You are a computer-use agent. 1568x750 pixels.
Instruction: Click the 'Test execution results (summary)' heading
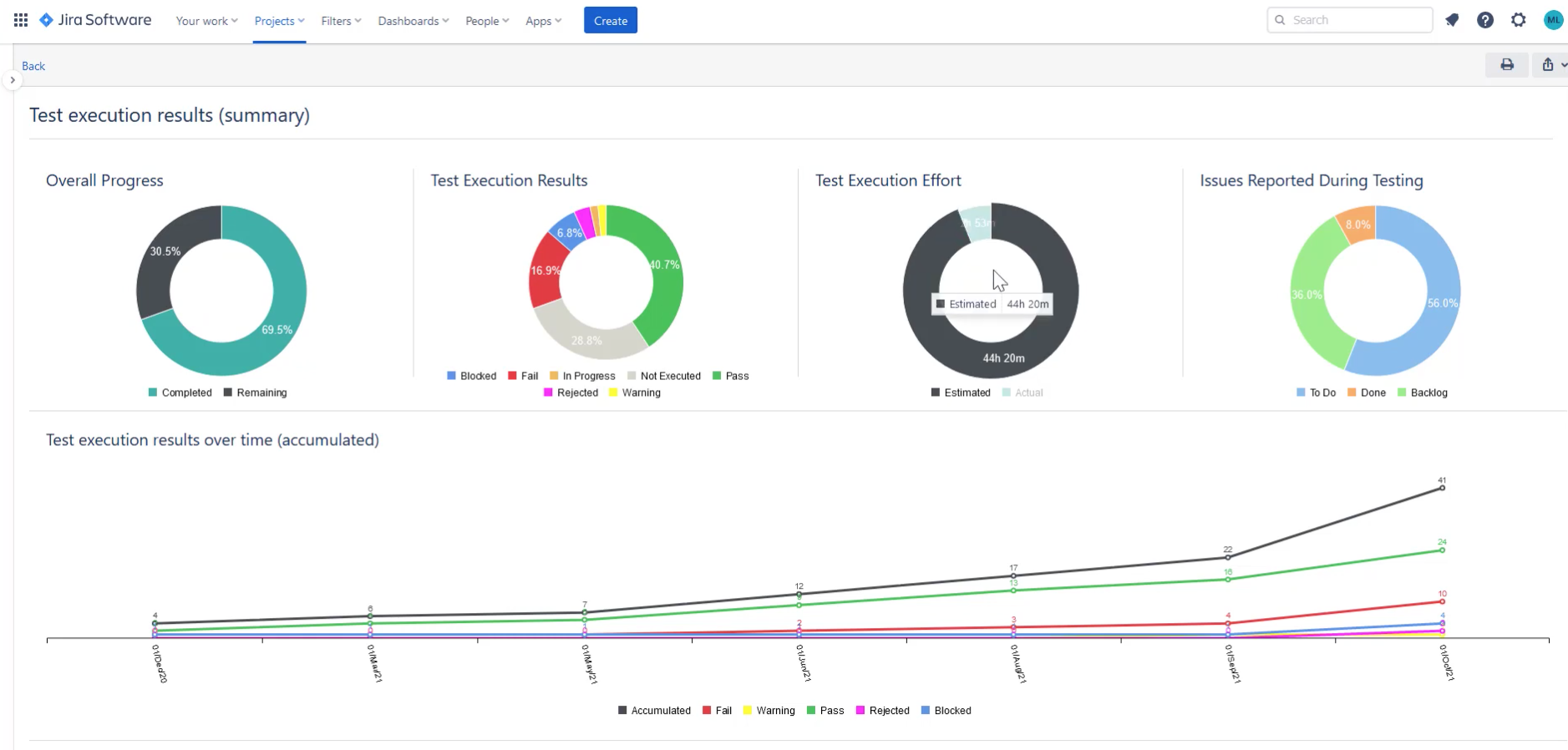170,115
